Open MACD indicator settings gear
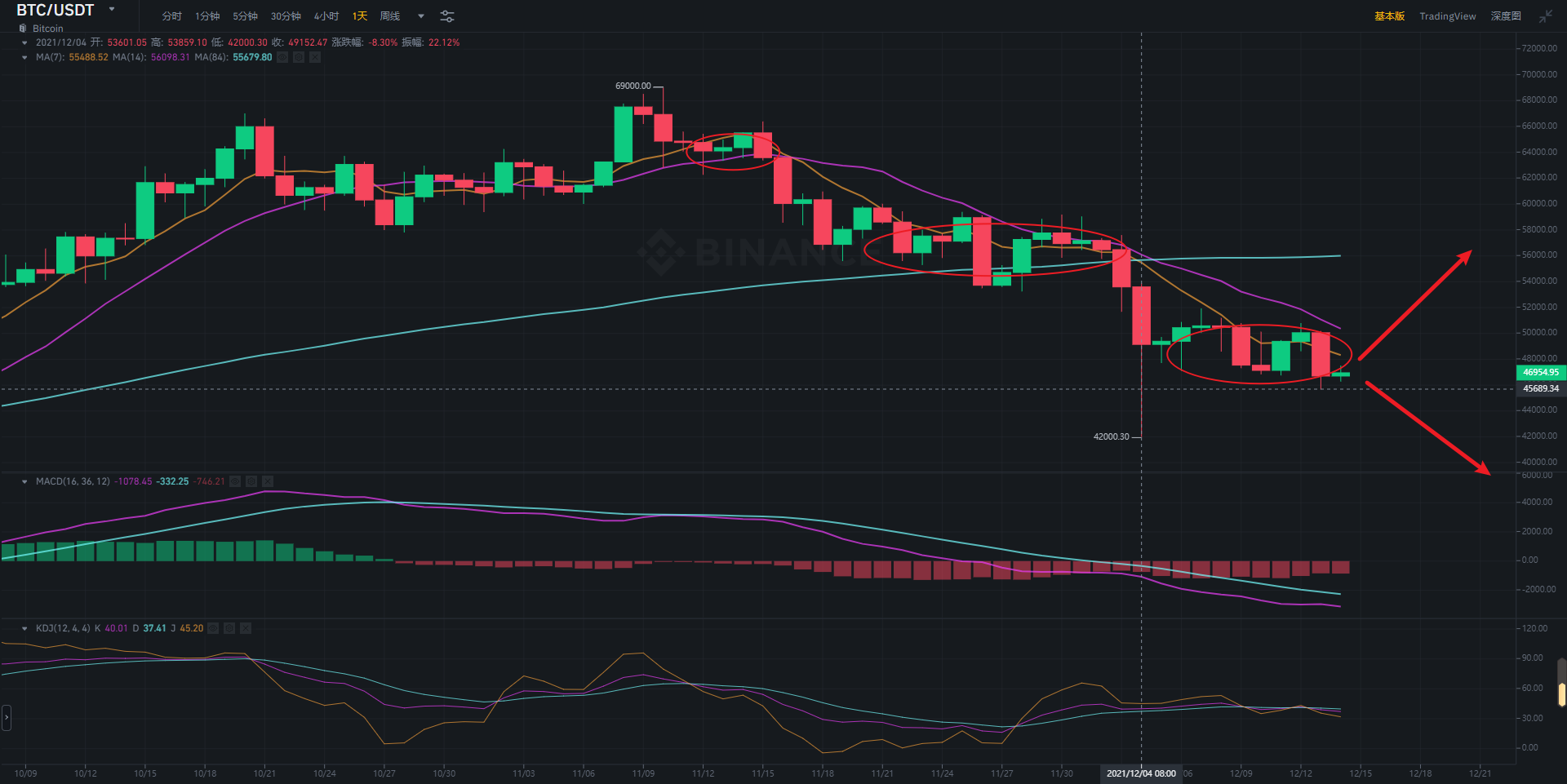Viewport: 1567px width, 784px height. pos(251,481)
